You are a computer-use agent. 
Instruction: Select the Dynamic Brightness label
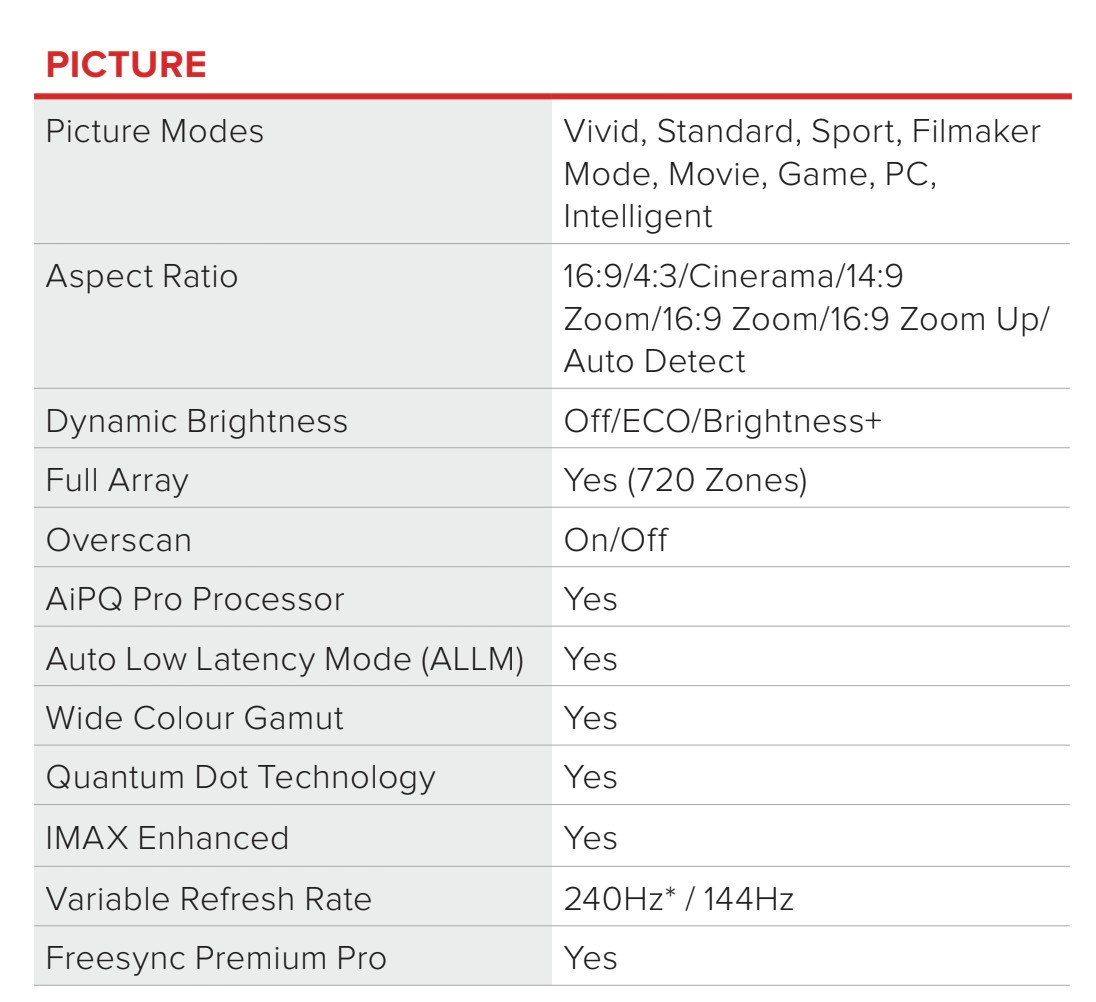coord(197,421)
